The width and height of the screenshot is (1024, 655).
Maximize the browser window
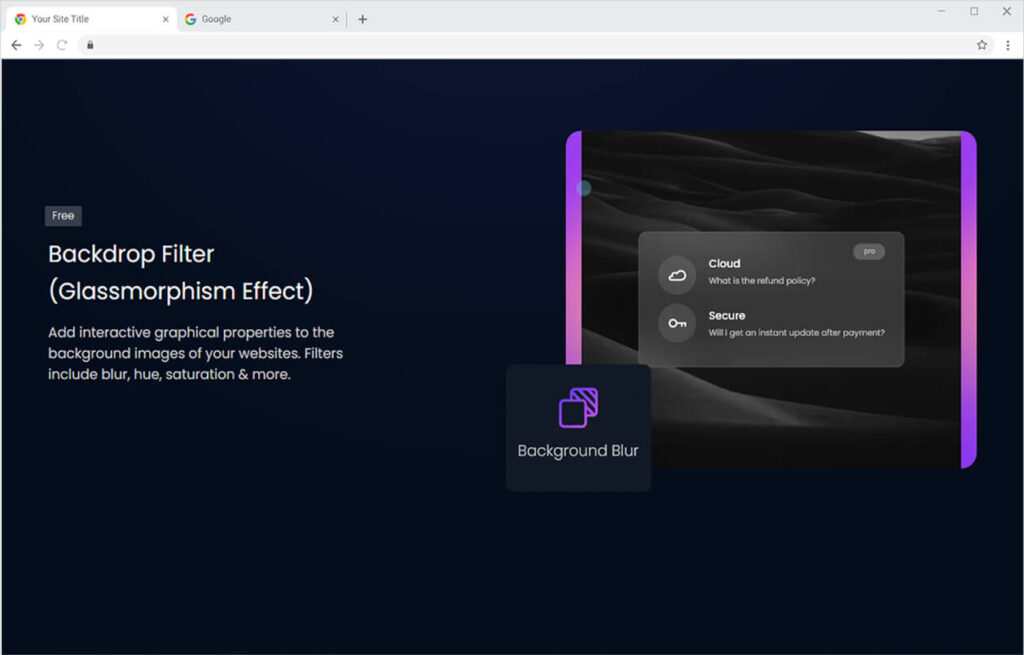pos(974,11)
